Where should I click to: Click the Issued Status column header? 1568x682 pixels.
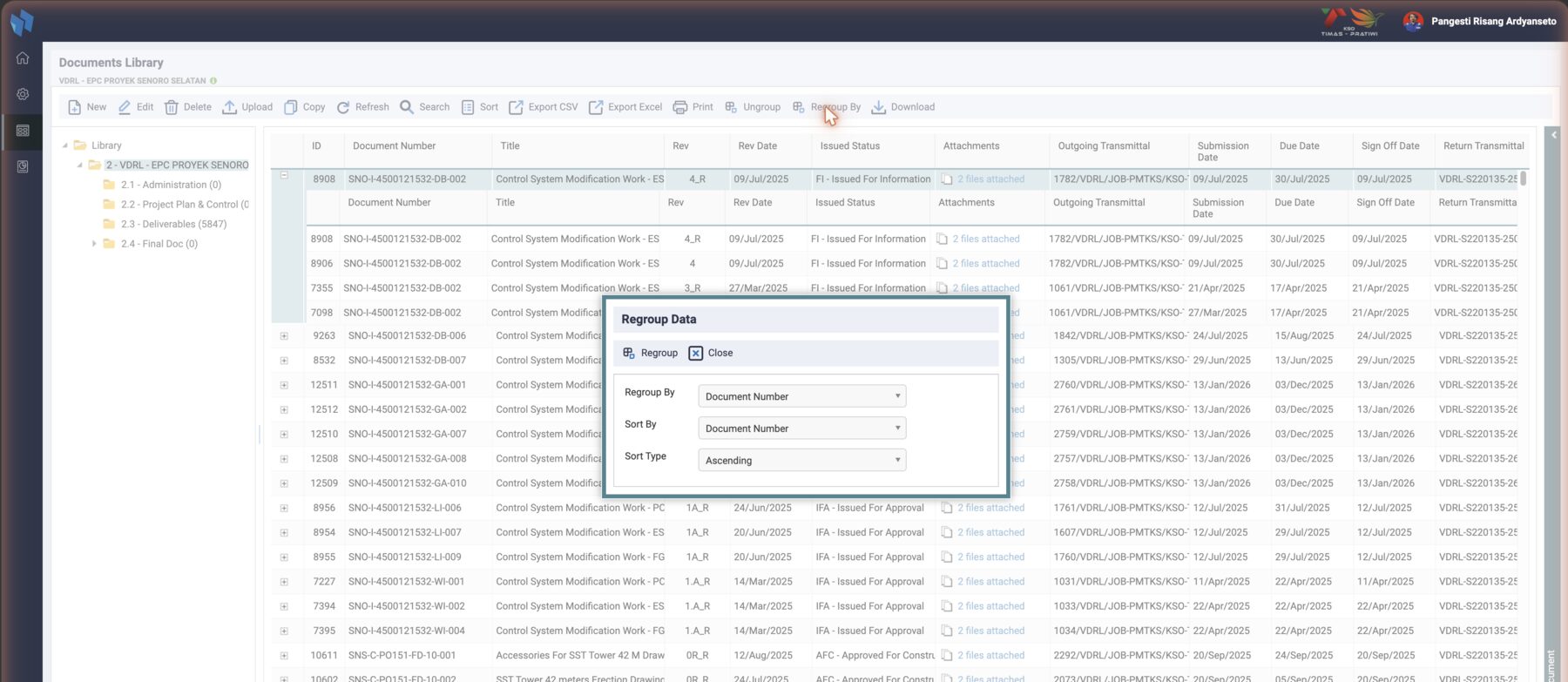849,146
